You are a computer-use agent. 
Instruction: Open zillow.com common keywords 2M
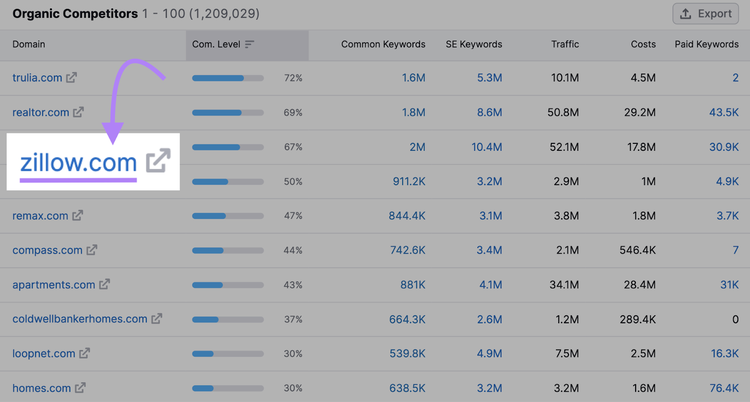tap(418, 147)
